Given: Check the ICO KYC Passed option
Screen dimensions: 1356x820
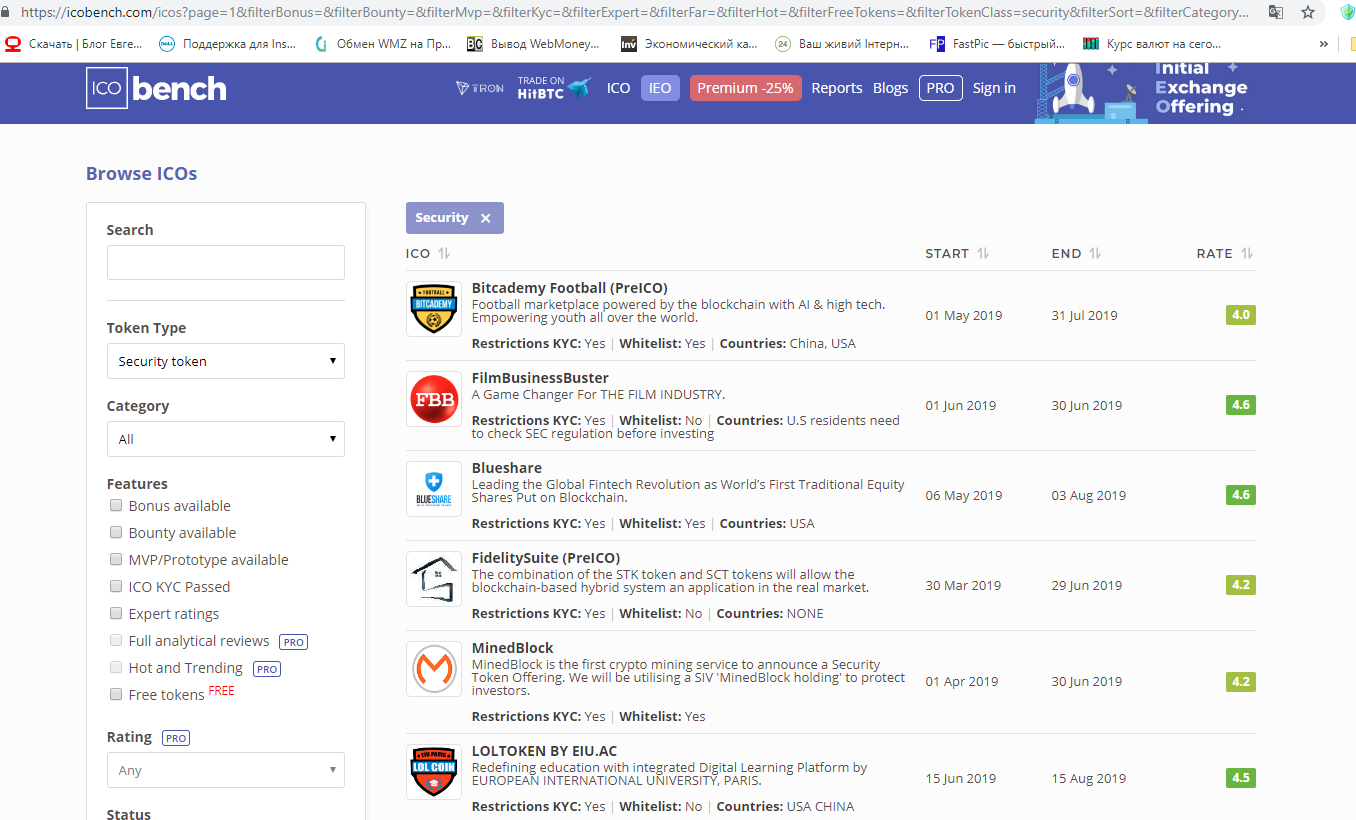Looking at the screenshot, I should pos(116,587).
